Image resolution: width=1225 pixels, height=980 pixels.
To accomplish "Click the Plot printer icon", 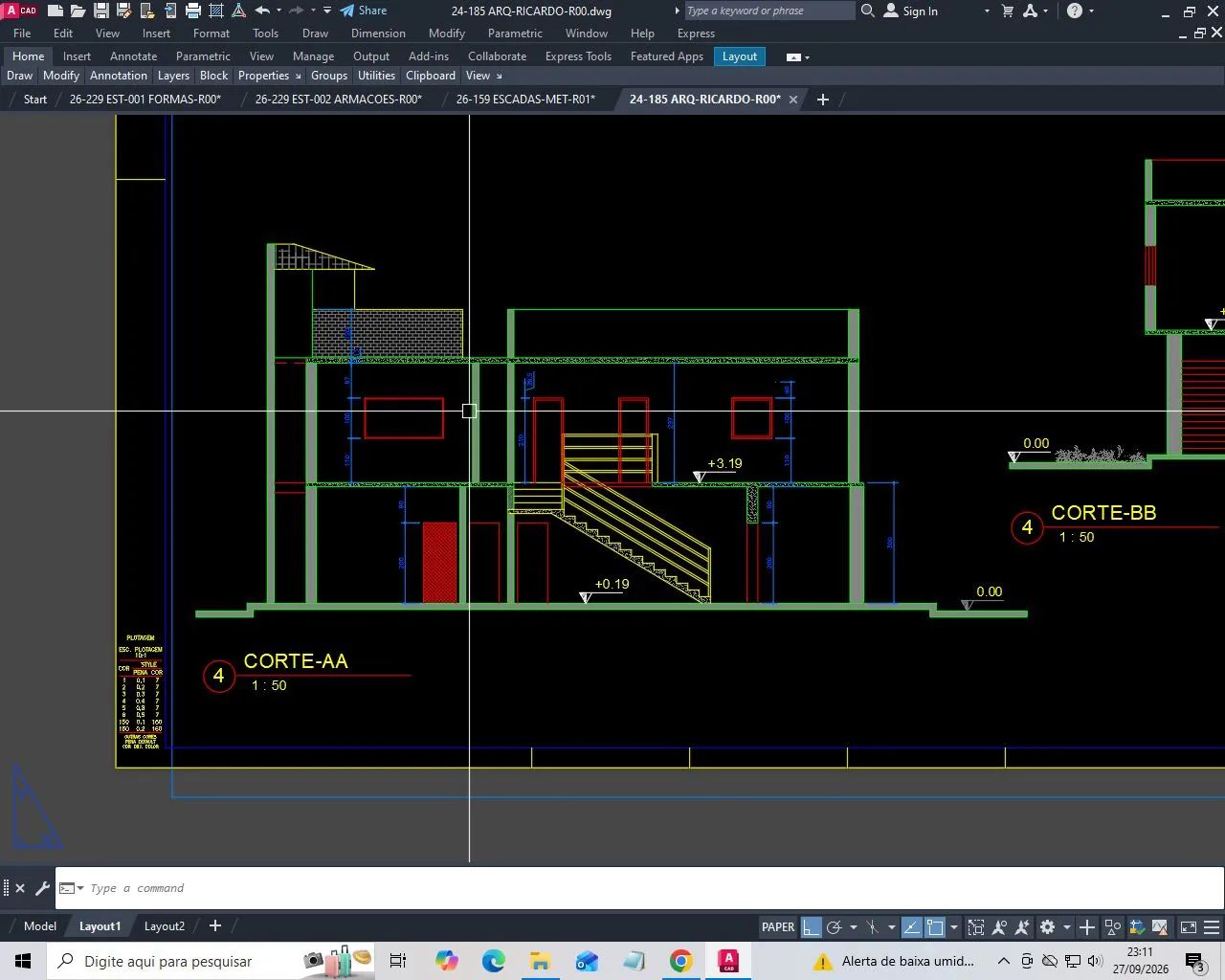I will (x=193, y=11).
